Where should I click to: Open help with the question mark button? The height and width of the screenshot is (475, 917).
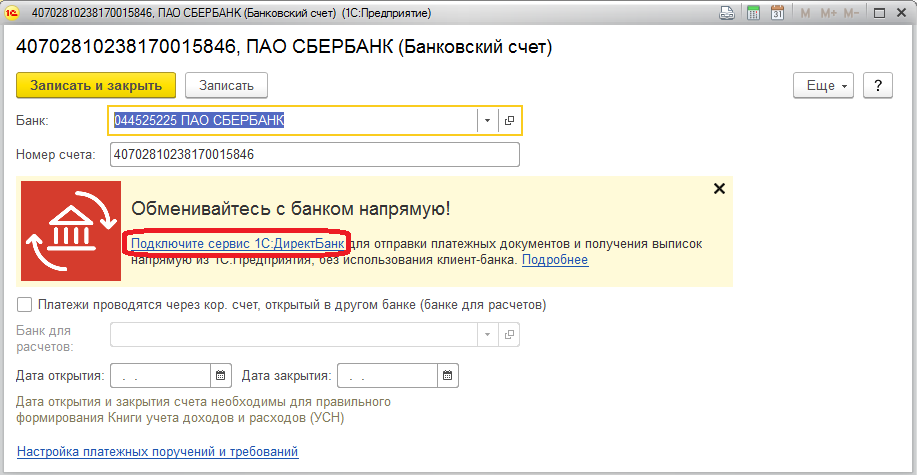[877, 85]
